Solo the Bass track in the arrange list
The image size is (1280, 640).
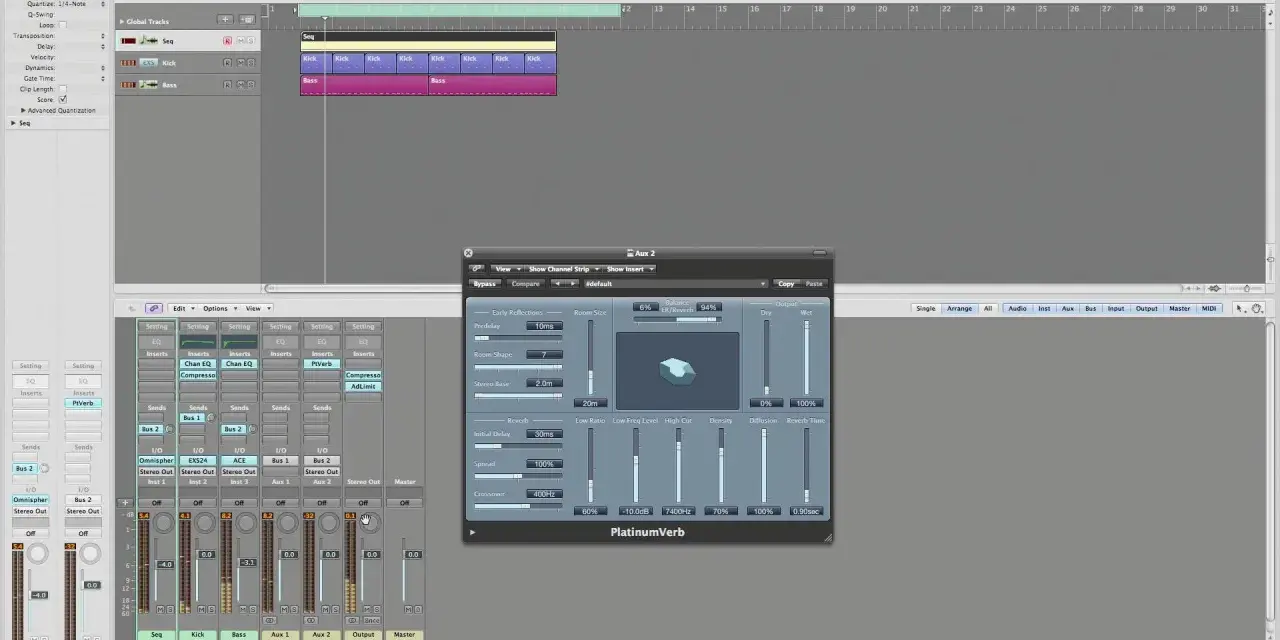(x=250, y=85)
